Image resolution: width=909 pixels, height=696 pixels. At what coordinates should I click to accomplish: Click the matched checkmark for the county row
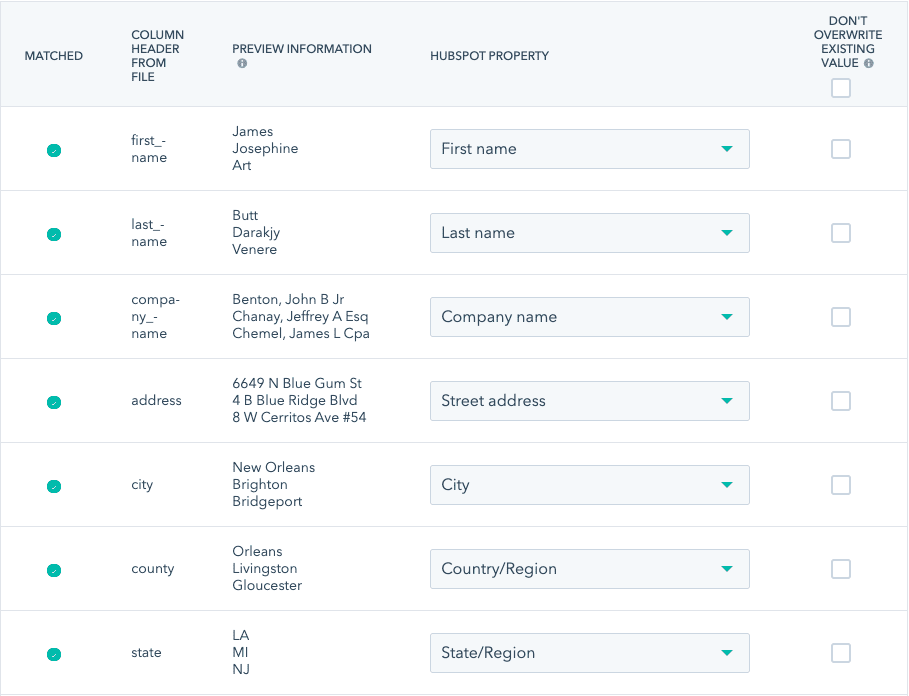pyautogui.click(x=54, y=568)
